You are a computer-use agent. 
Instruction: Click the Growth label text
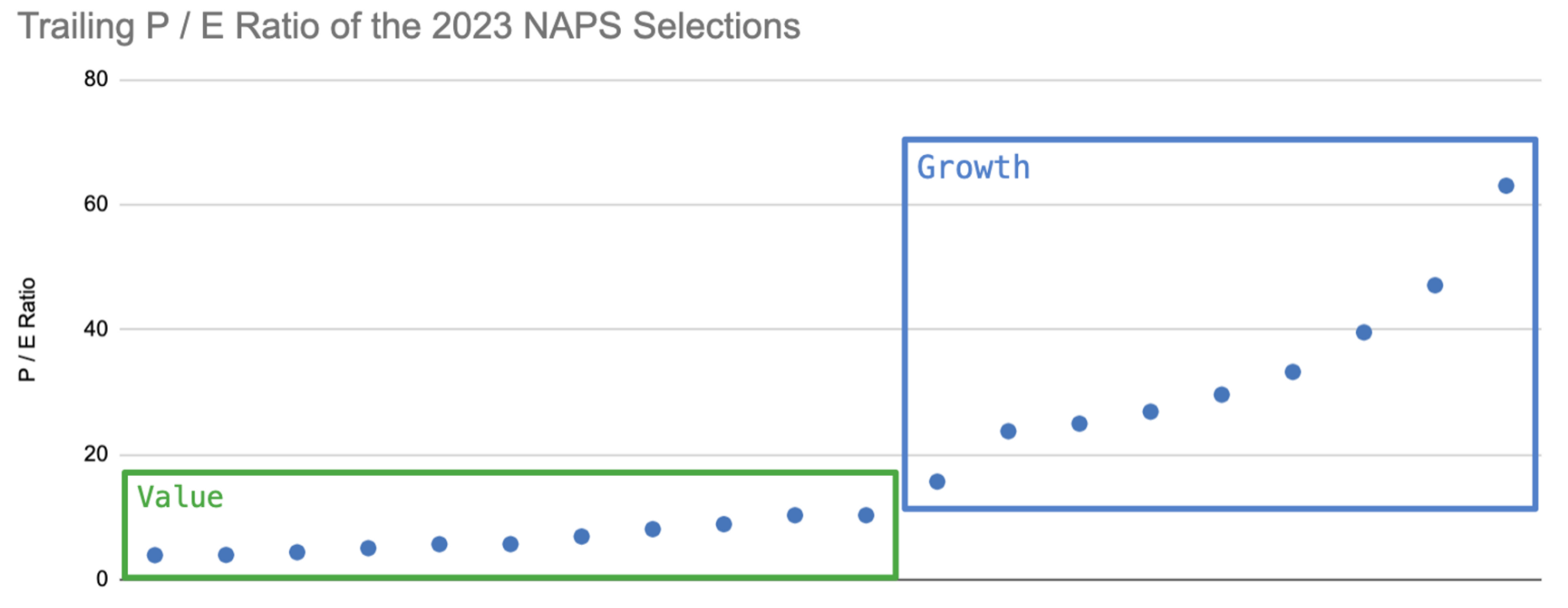click(973, 168)
